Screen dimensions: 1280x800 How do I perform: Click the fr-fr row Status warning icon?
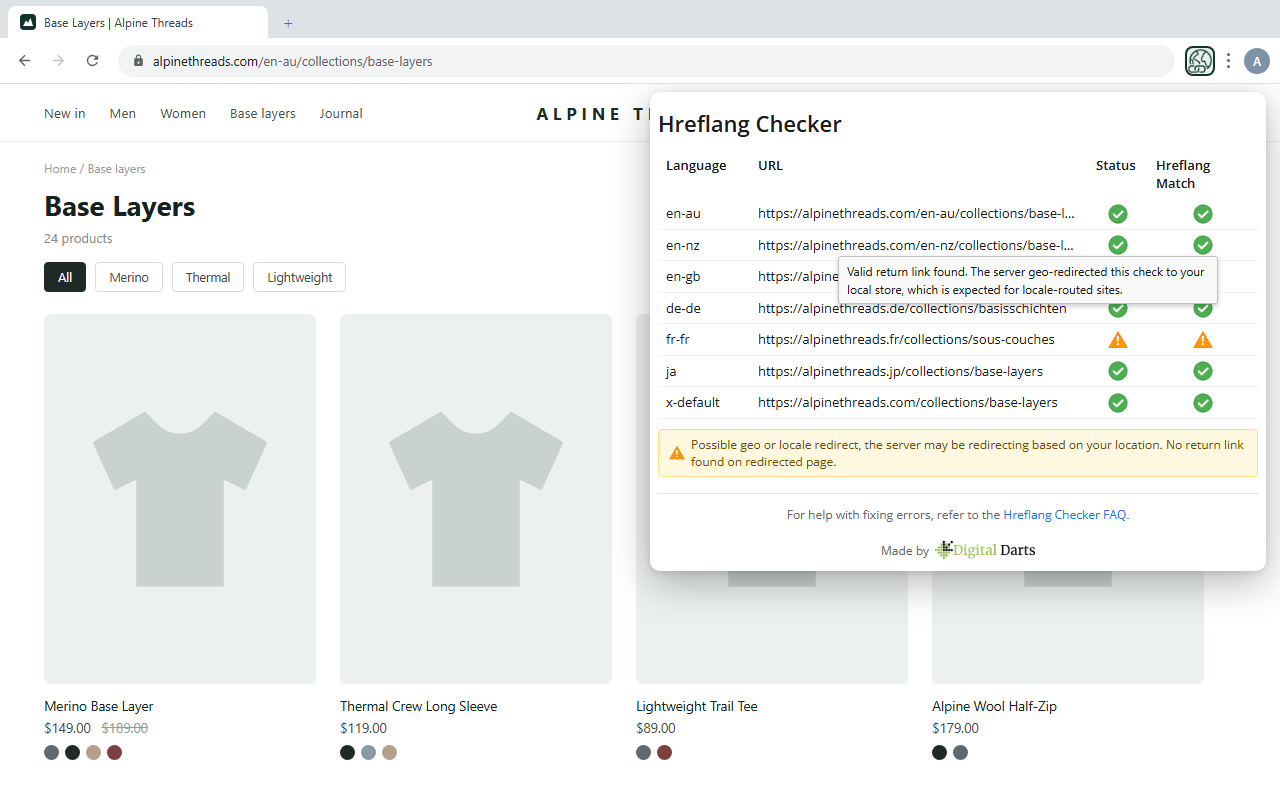(1118, 340)
